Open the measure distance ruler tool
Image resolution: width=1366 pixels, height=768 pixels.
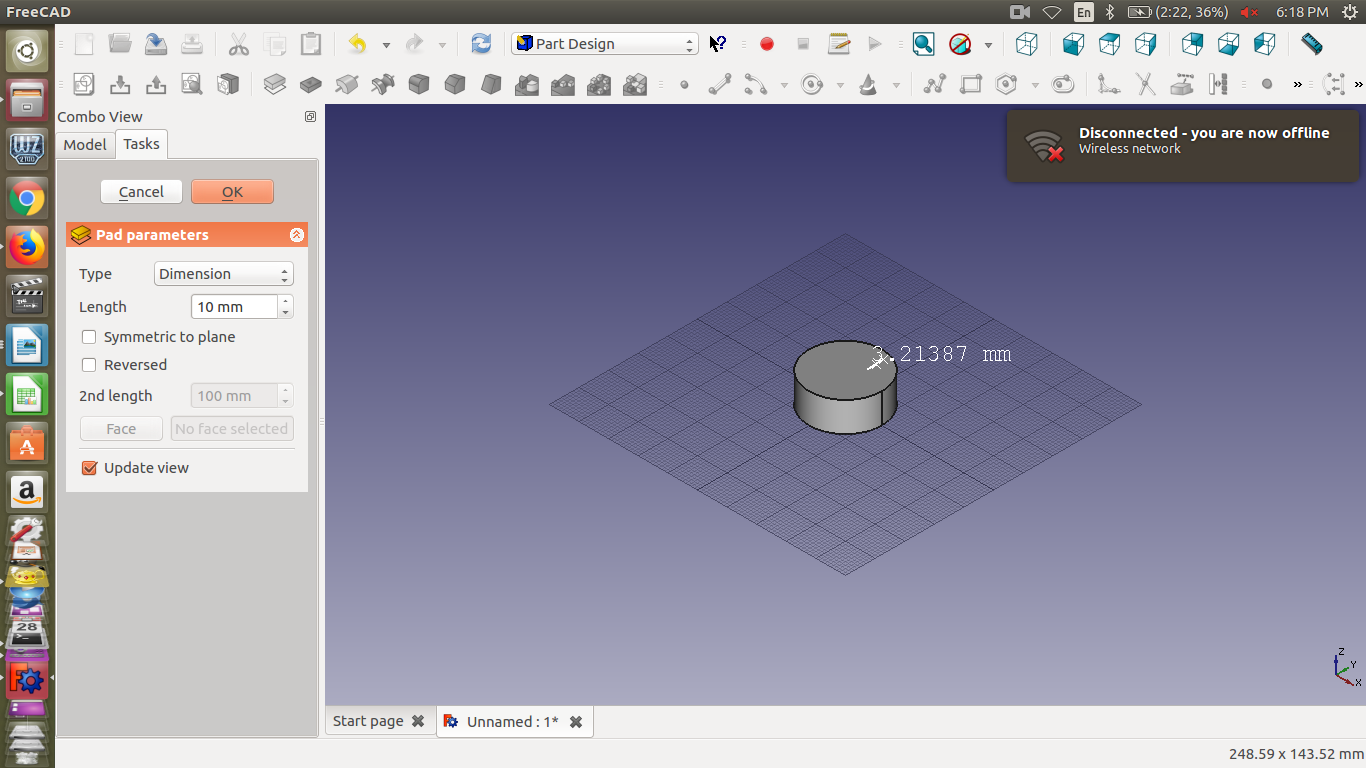1311,44
